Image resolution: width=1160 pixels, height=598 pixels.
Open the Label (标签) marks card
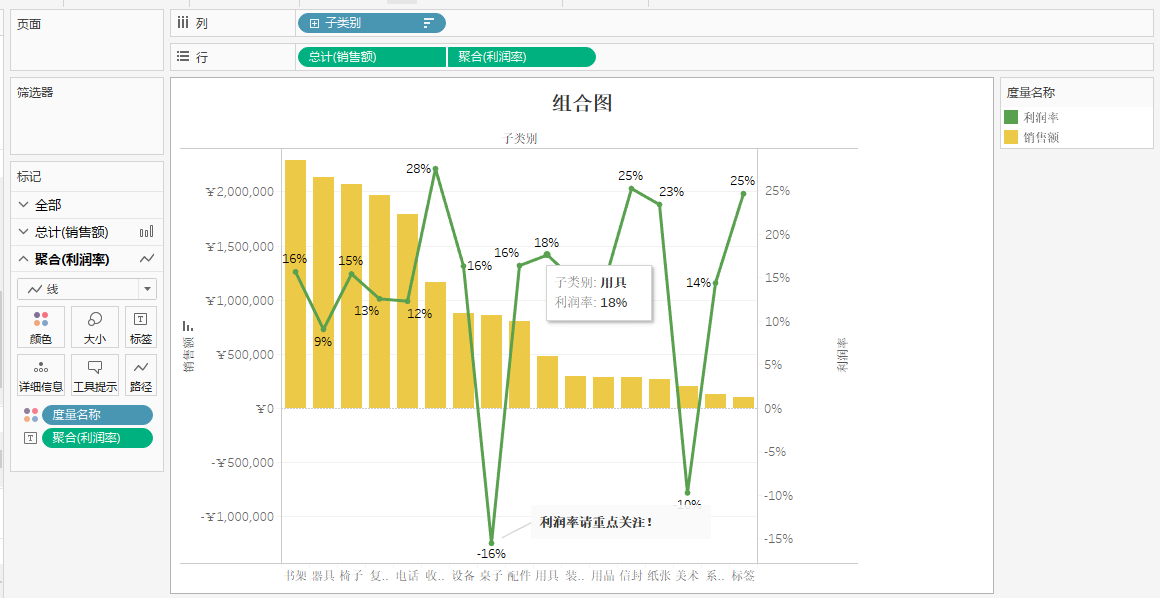(x=141, y=327)
